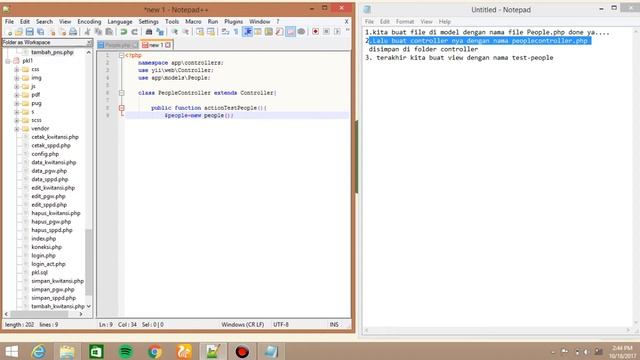Open the Plugins menu in Notepad++
The image size is (640, 360).
(x=233, y=22)
